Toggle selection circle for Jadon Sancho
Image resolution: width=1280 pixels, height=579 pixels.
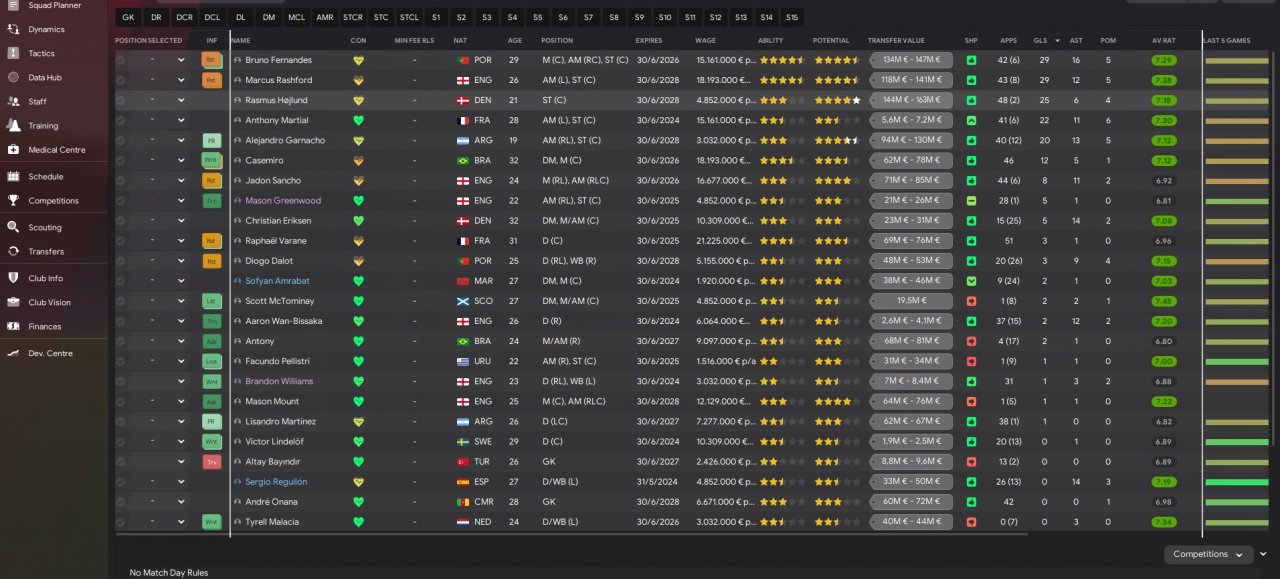[x=121, y=180]
